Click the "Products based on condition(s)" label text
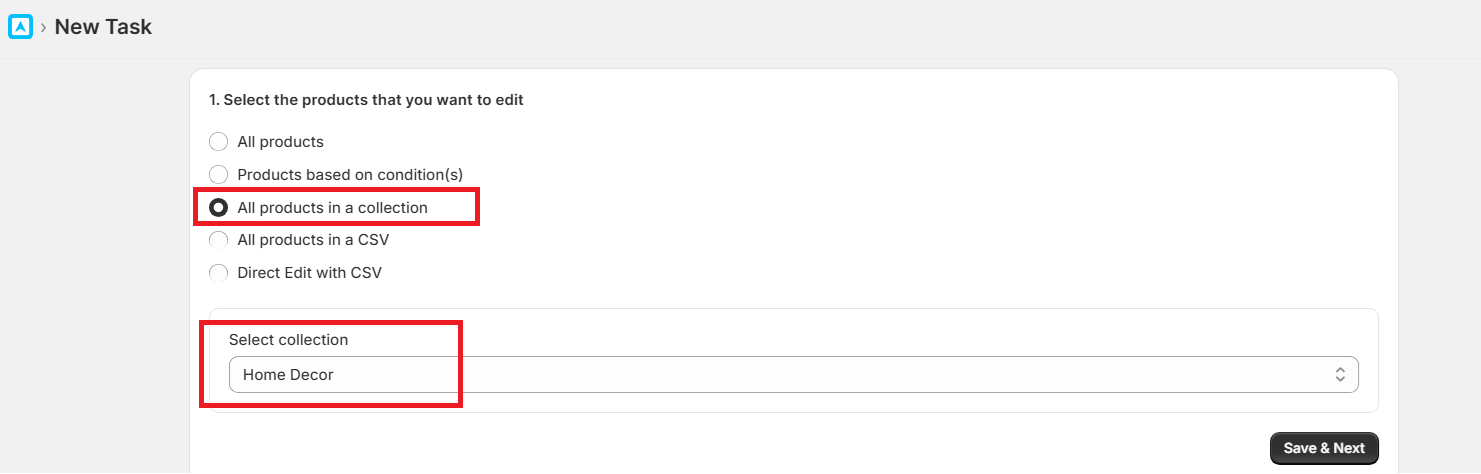Screen dimensions: 1481x474 pos(350,175)
